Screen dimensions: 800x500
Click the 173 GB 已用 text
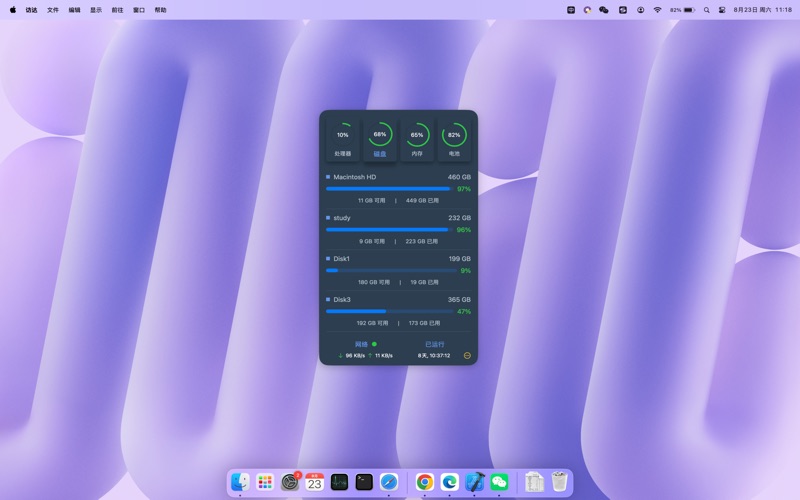click(x=424, y=323)
